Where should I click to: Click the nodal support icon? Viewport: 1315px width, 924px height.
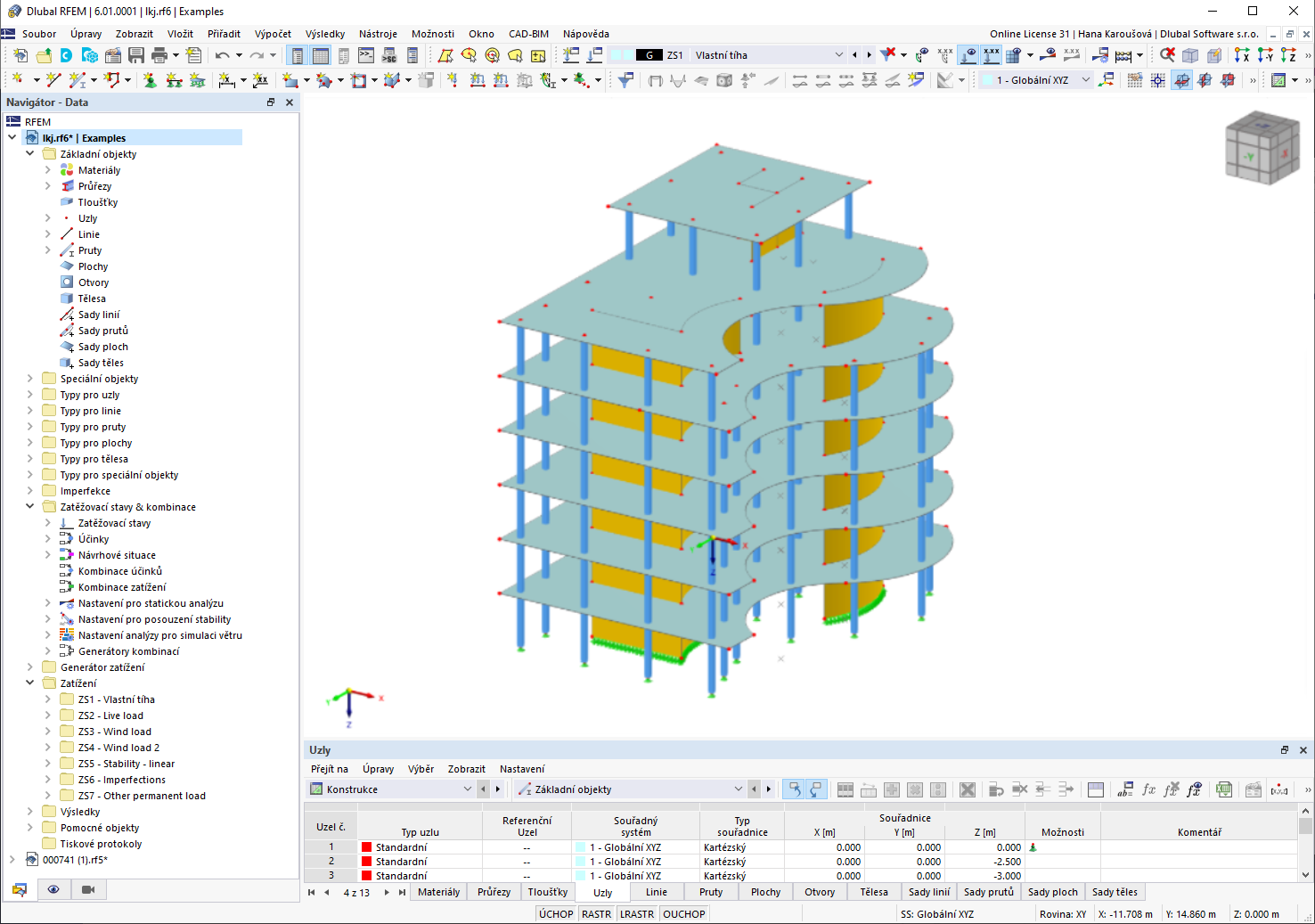pyautogui.click(x=150, y=80)
